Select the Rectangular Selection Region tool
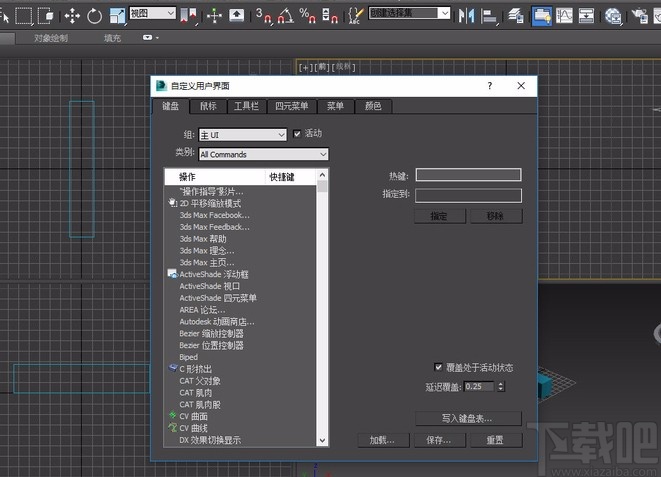661x477 pixels. 24,16
